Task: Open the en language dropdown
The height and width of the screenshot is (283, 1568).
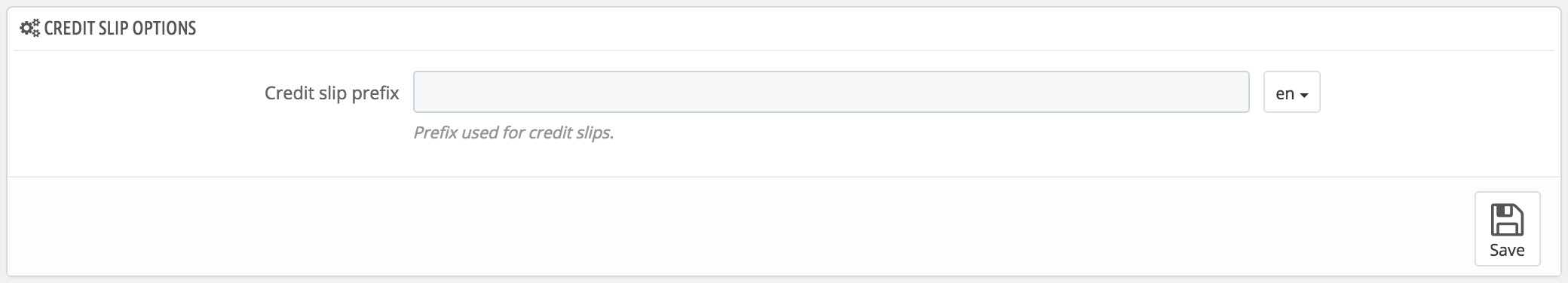Action: (x=1291, y=92)
